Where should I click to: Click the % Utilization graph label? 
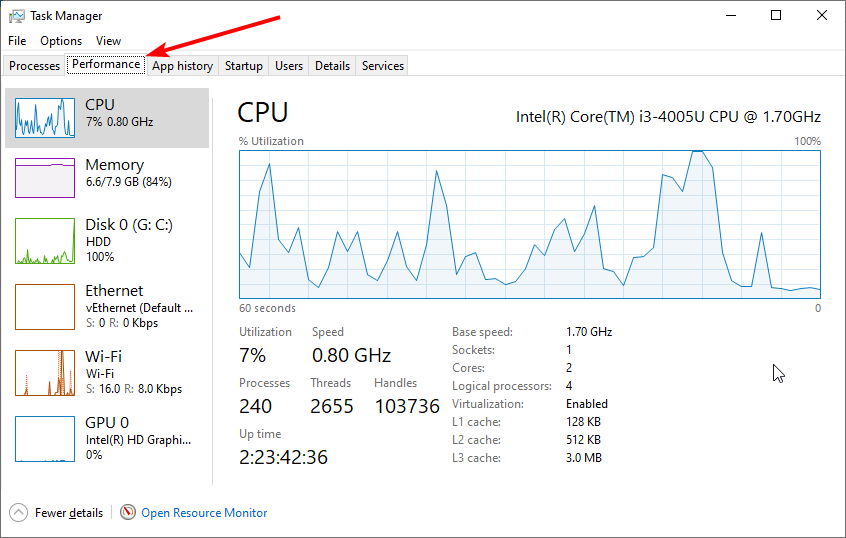(x=271, y=141)
